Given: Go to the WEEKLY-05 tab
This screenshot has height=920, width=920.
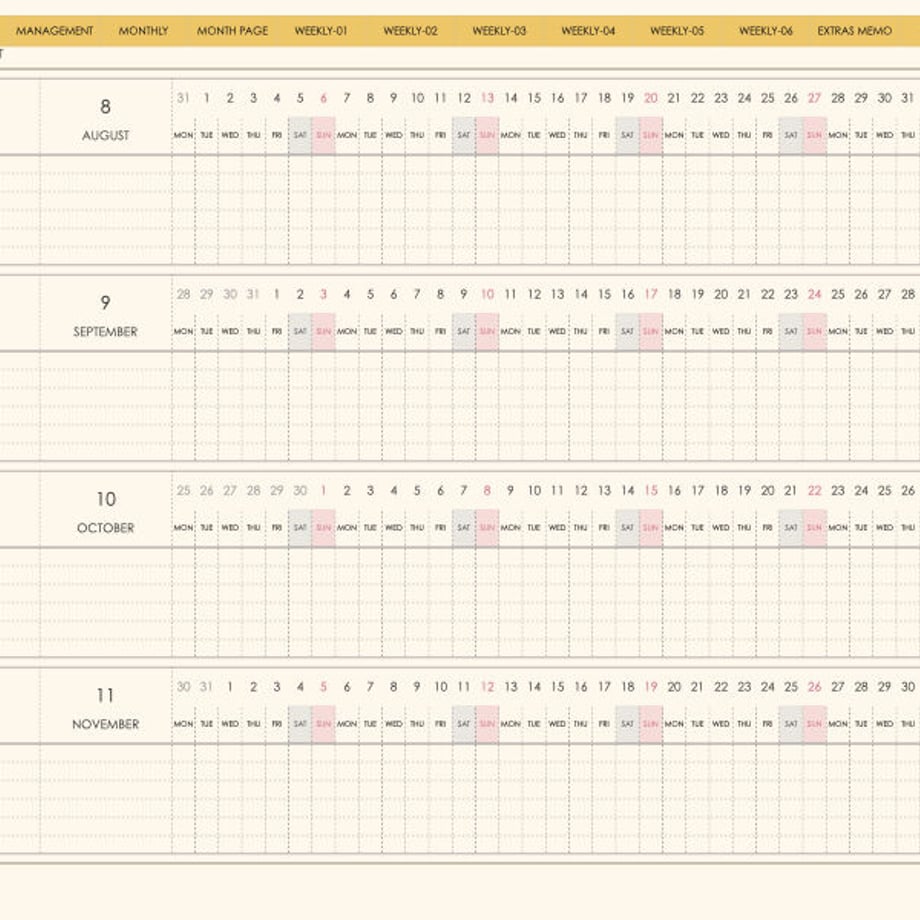Looking at the screenshot, I should tap(677, 31).
